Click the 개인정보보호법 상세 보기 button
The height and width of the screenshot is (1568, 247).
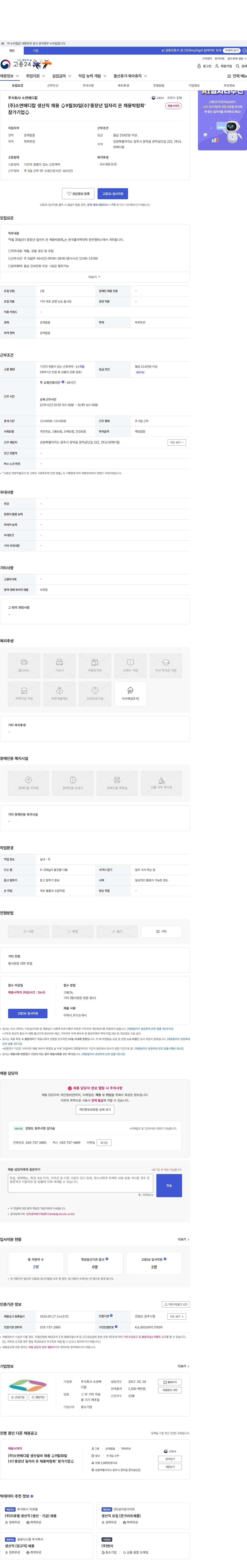pyautogui.click(x=95, y=1109)
